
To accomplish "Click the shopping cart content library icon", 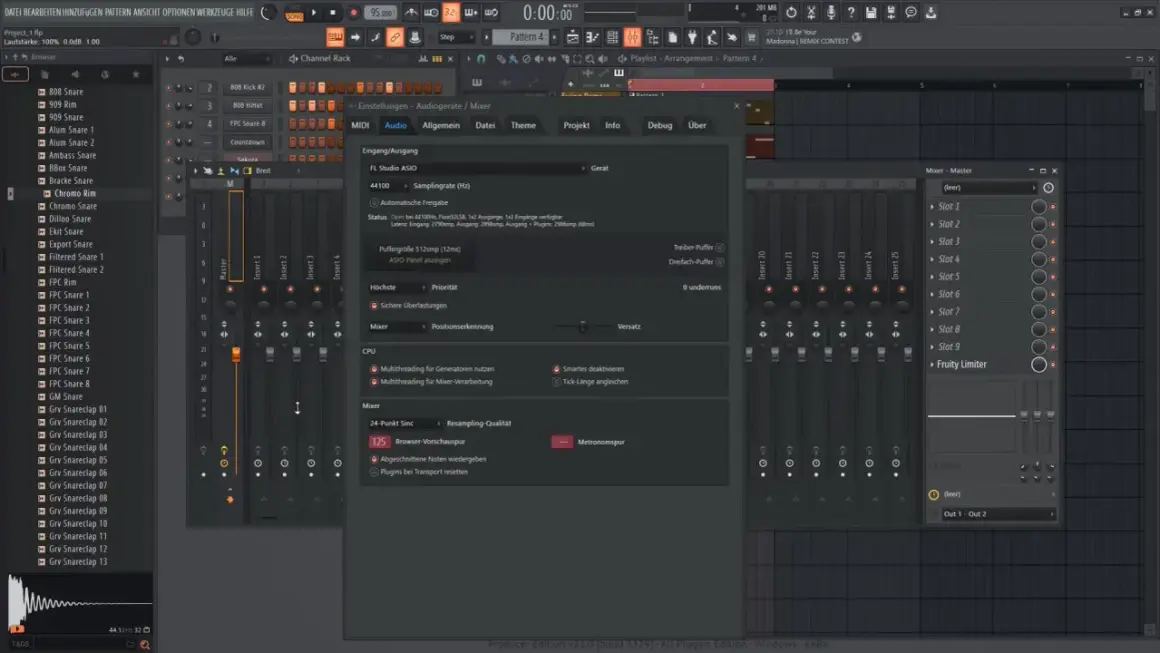I will [x=752, y=37].
